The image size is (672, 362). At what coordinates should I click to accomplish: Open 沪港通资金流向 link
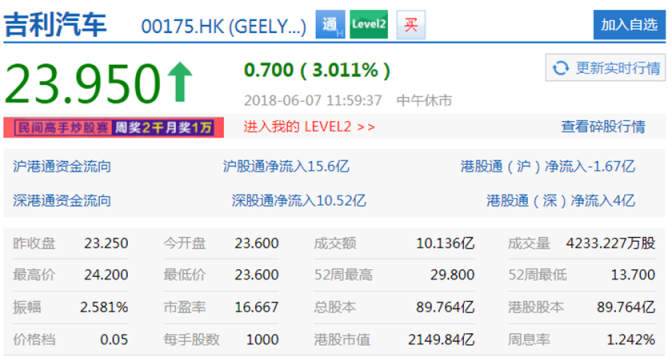tap(62, 166)
